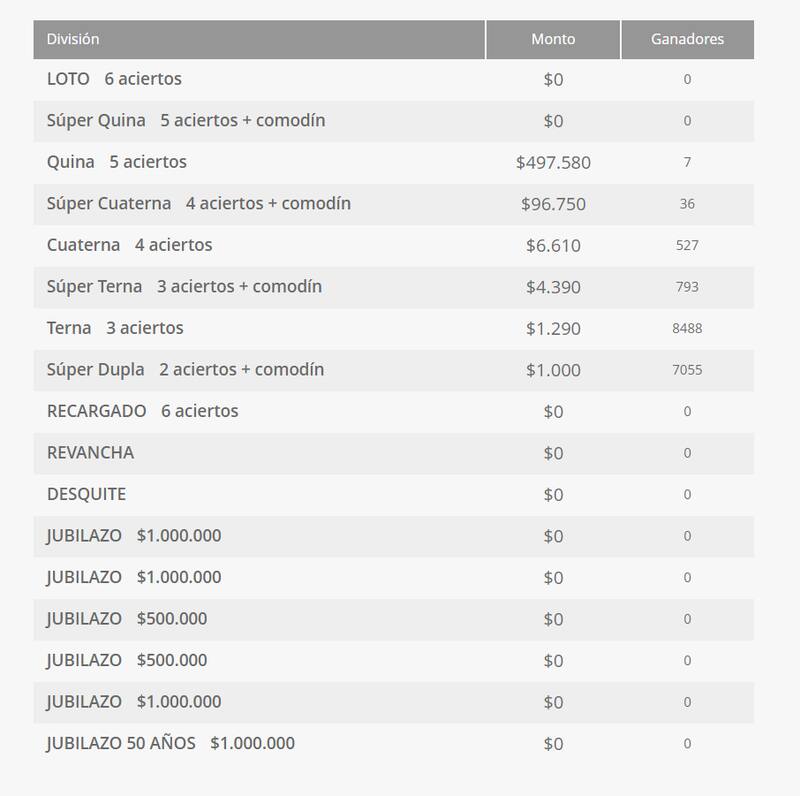Select the RECARGADO 6 aciertos row
800x796 pixels.
(142, 411)
